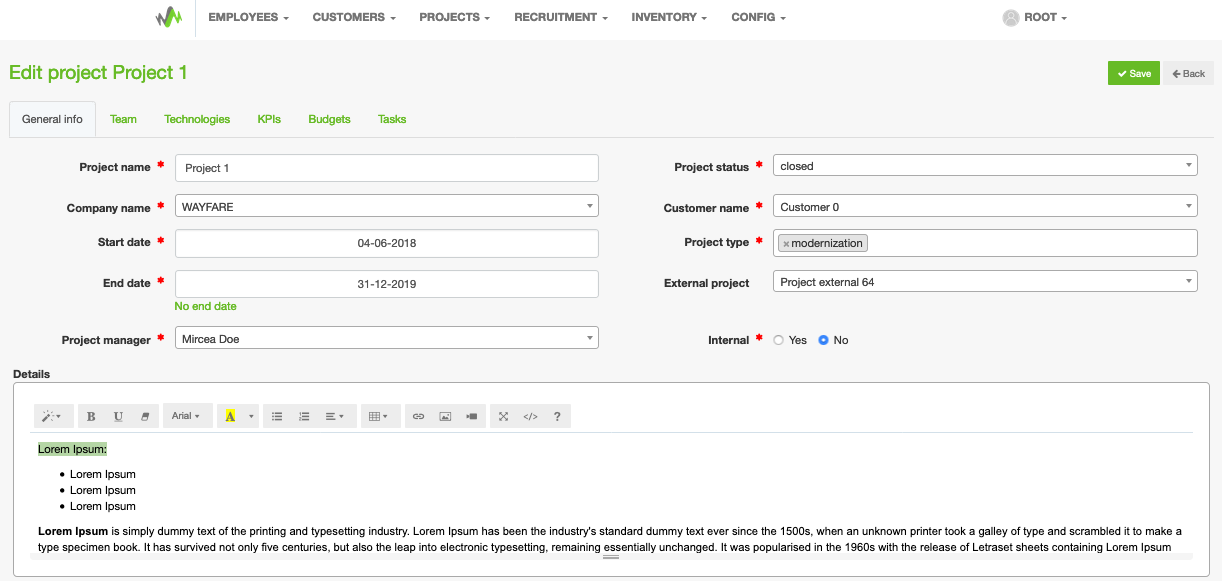The height and width of the screenshot is (581, 1222).
Task: Switch to the Budgets tab
Action: pos(329,119)
